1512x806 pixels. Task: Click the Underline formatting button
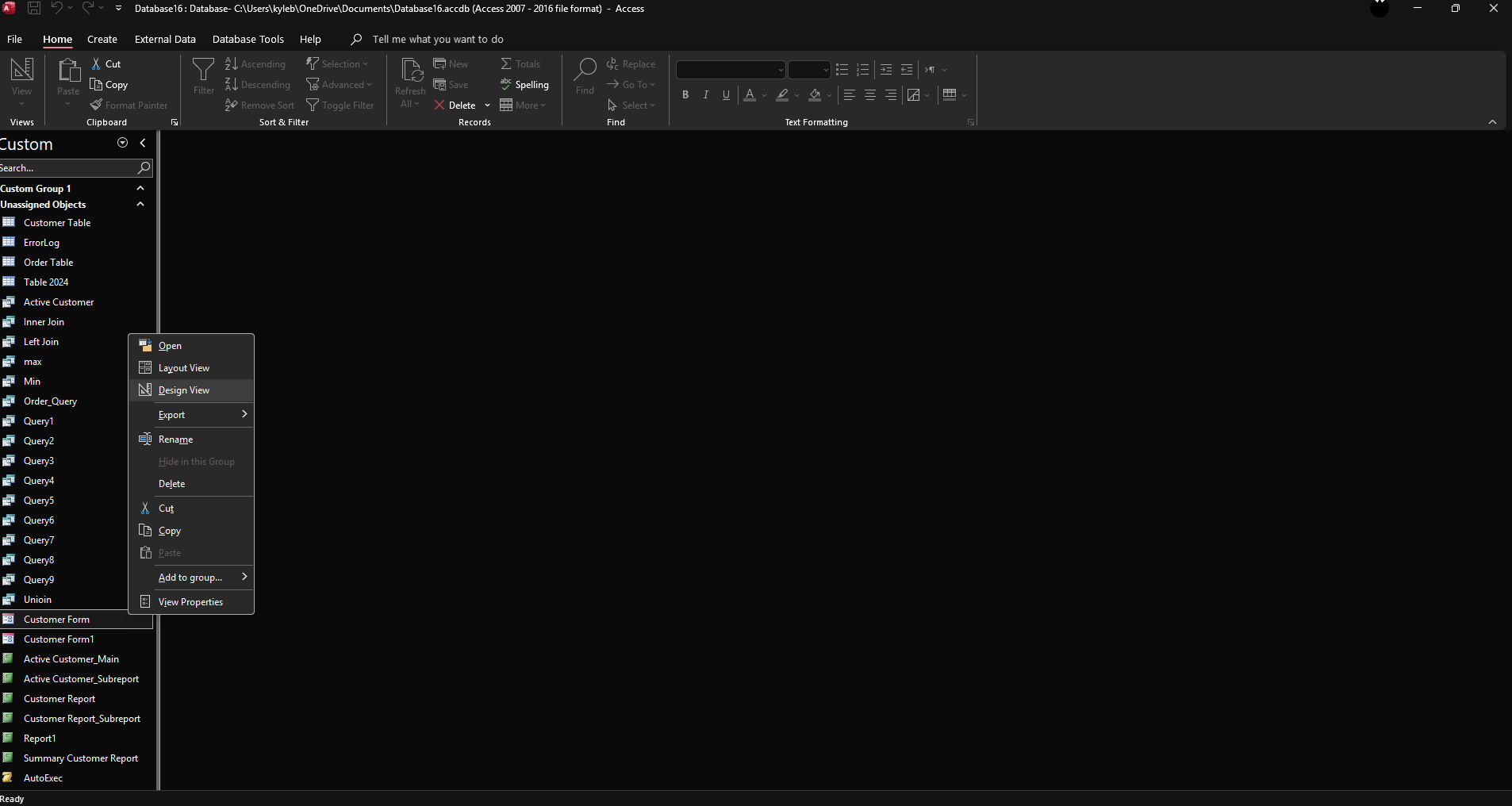coord(726,95)
